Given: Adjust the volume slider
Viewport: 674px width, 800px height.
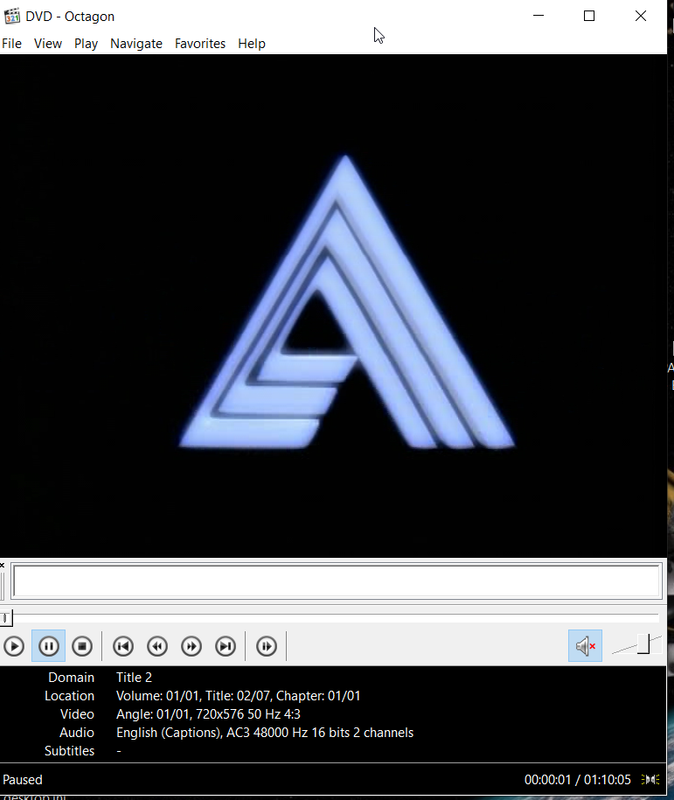Looking at the screenshot, I should tap(644, 644).
